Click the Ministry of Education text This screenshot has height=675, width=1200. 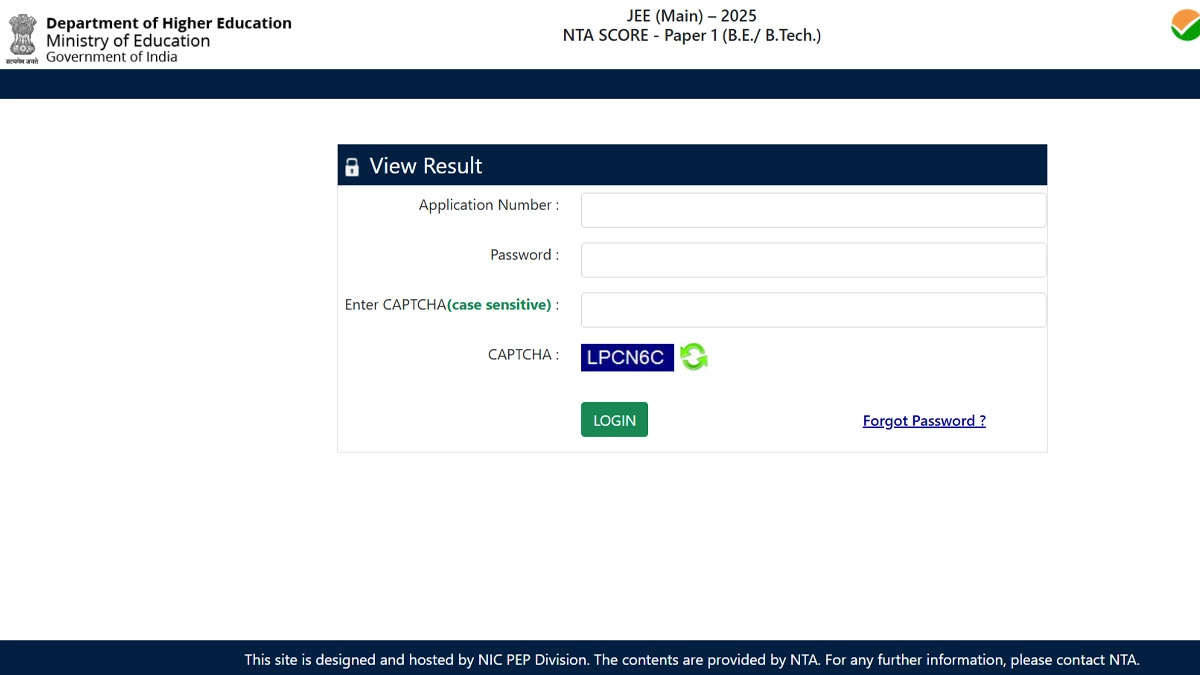128,41
